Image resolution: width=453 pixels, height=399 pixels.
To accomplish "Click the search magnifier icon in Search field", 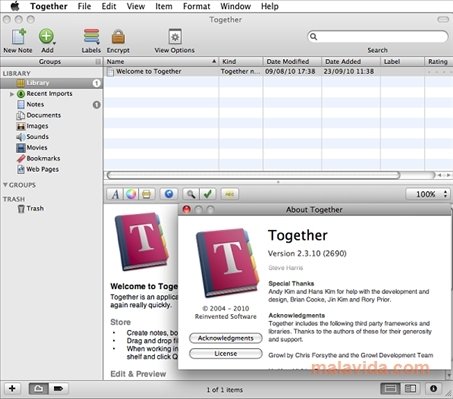I will tap(313, 36).
